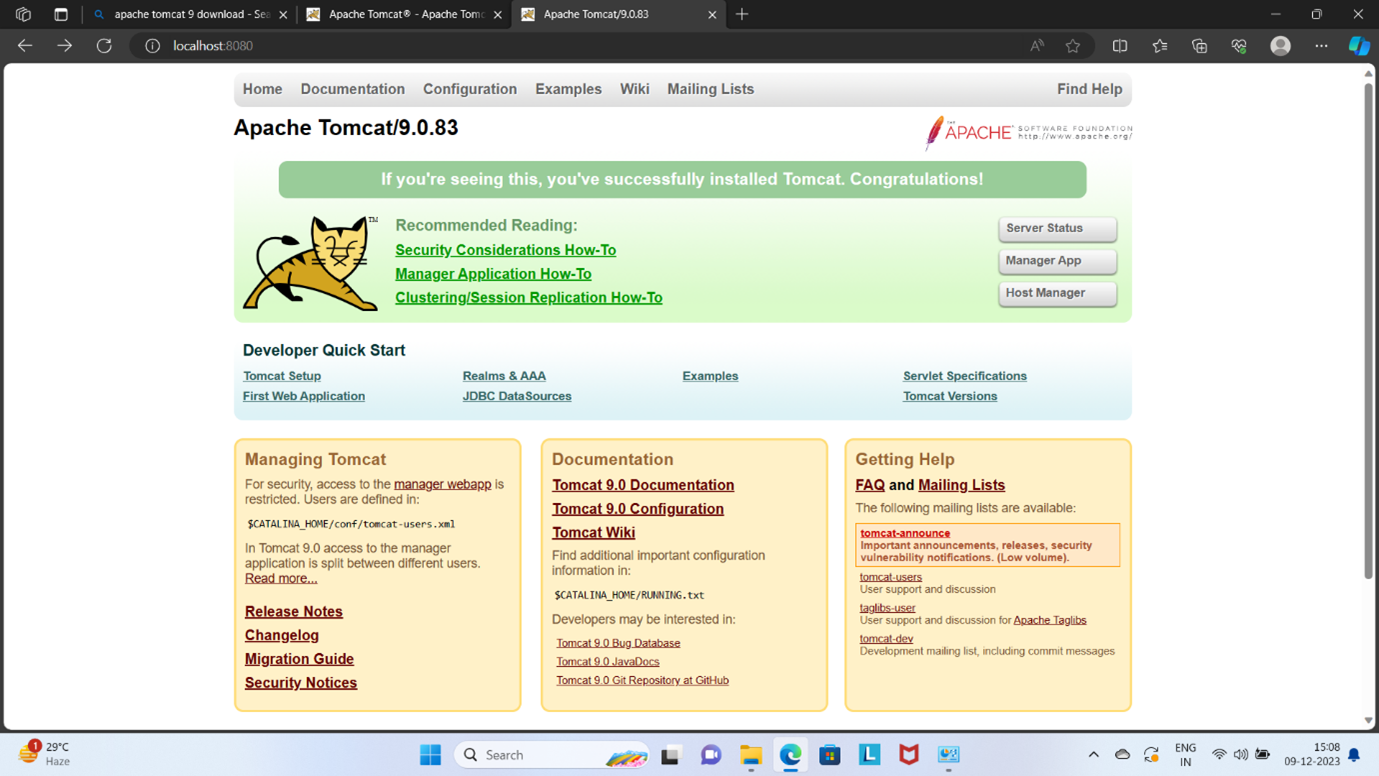View site information icon beside localhost:8080
The width and height of the screenshot is (1379, 776).
tap(152, 46)
